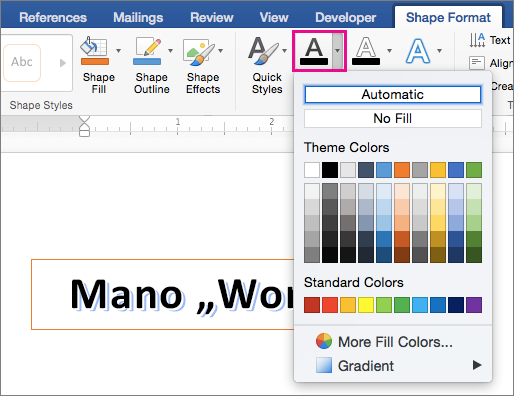
Task: Click the Text Direction icon
Action: [x=477, y=40]
